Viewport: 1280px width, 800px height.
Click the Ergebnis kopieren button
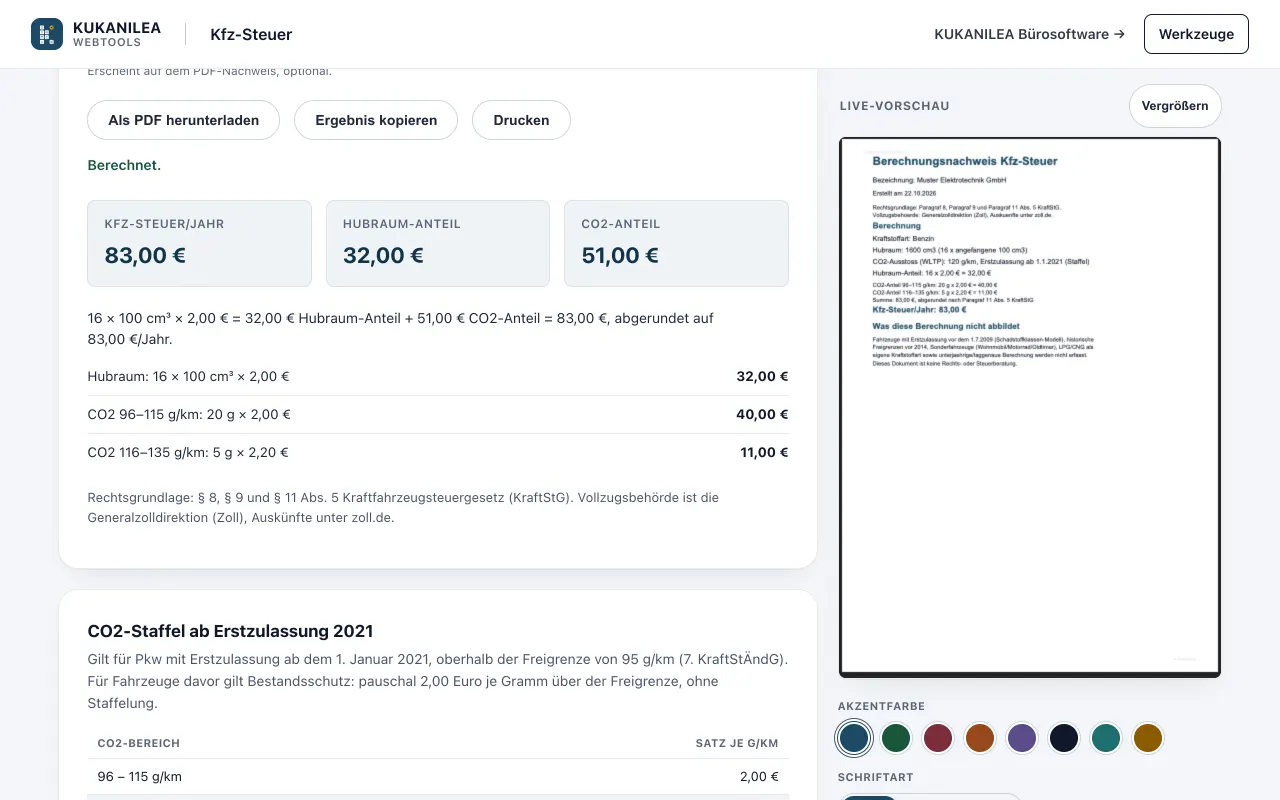pos(376,120)
